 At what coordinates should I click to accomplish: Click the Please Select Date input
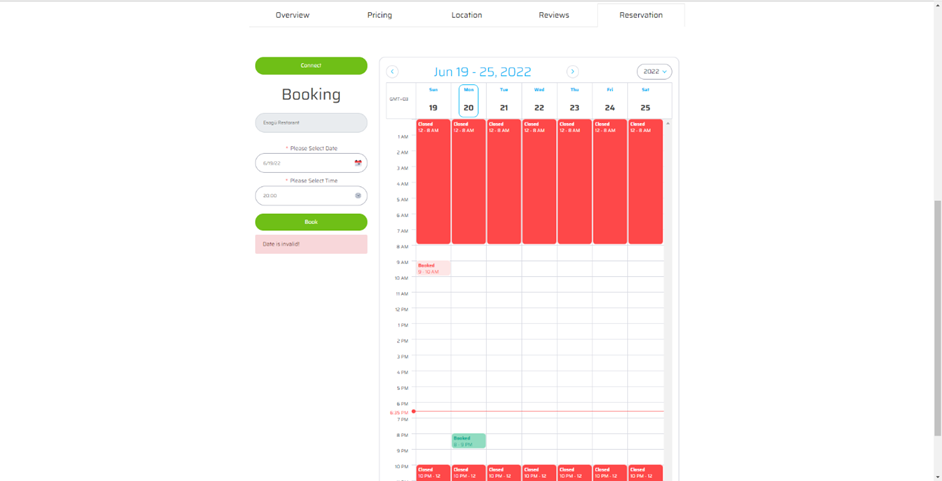tap(311, 163)
